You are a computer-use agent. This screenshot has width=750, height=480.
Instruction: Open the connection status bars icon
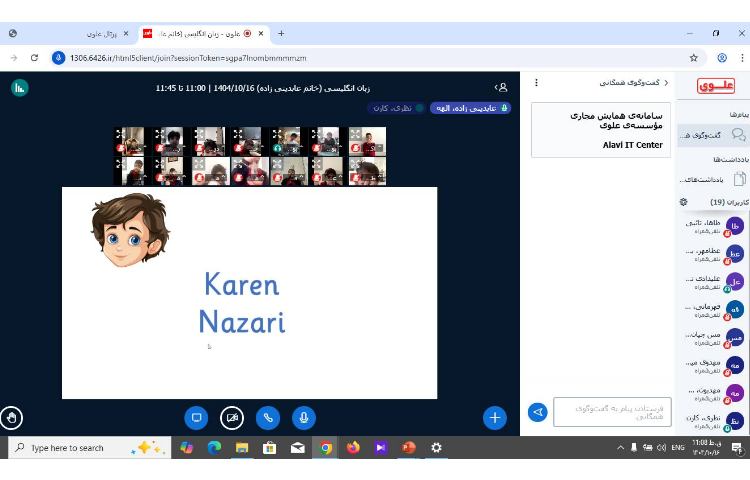[x=19, y=88]
